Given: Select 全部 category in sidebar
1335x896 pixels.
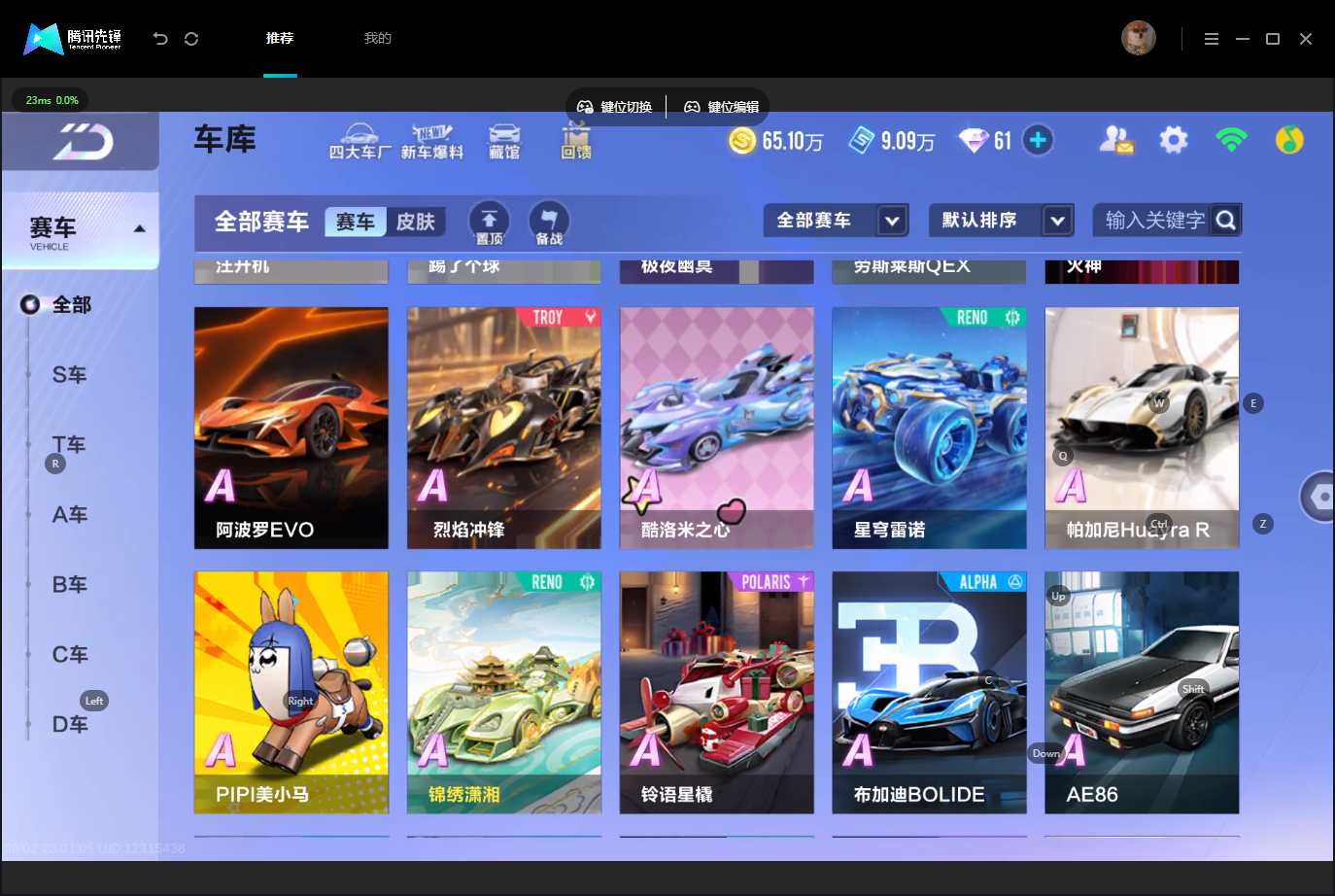Looking at the screenshot, I should (71, 305).
